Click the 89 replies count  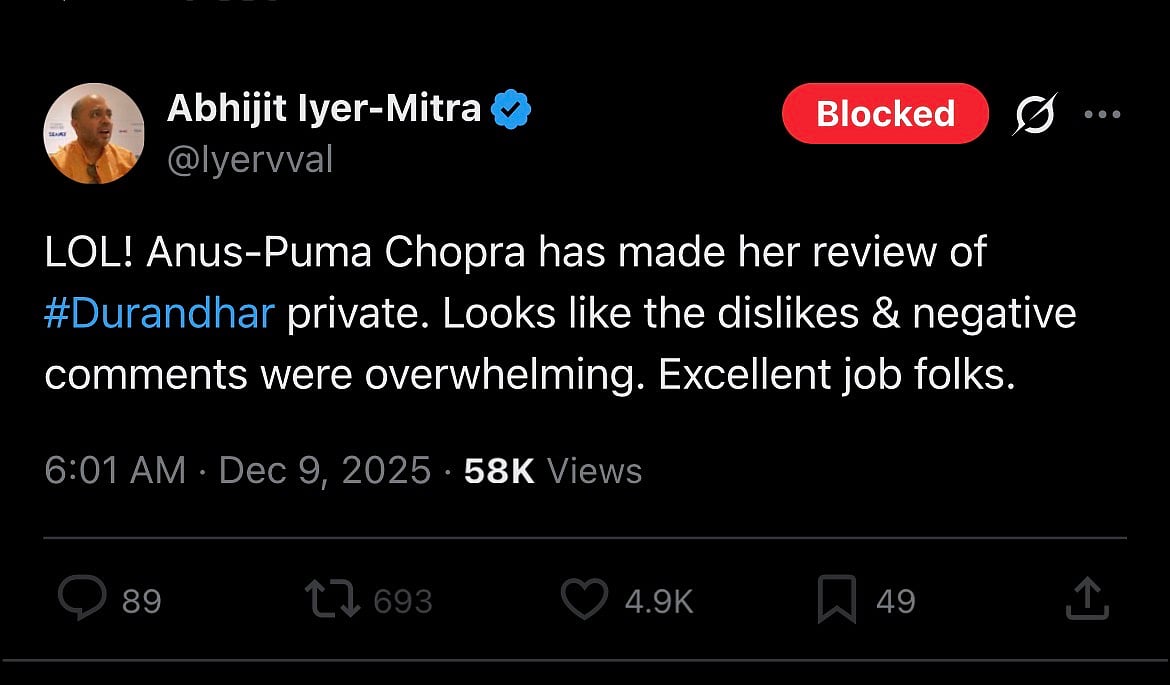point(141,601)
